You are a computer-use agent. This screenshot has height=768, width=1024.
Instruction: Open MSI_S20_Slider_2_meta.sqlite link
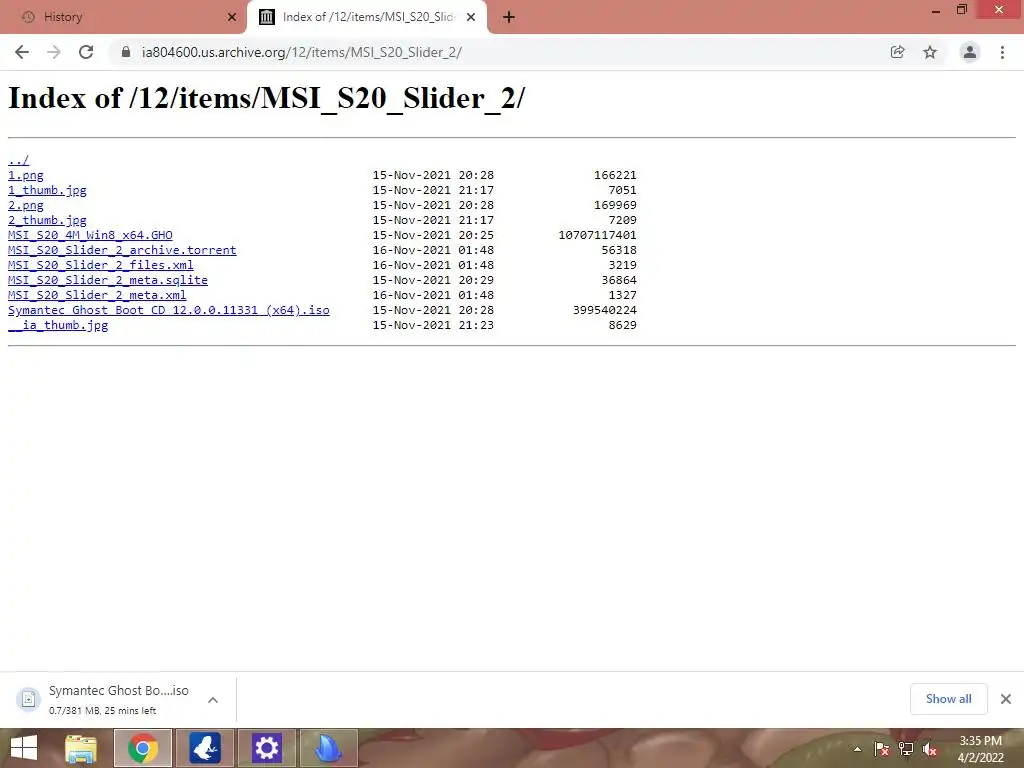click(x=108, y=280)
